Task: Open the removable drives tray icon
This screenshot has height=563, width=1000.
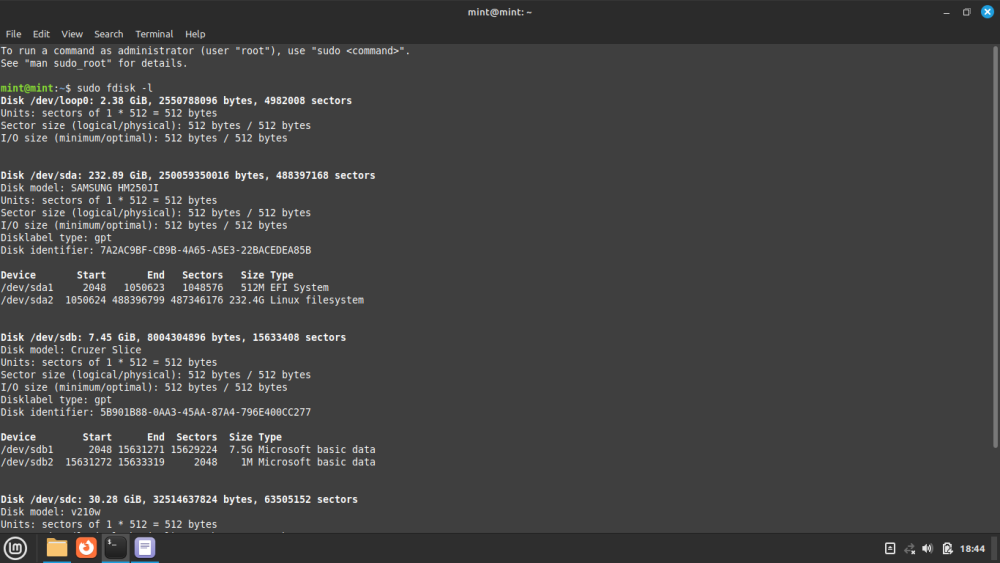Action: [890, 548]
